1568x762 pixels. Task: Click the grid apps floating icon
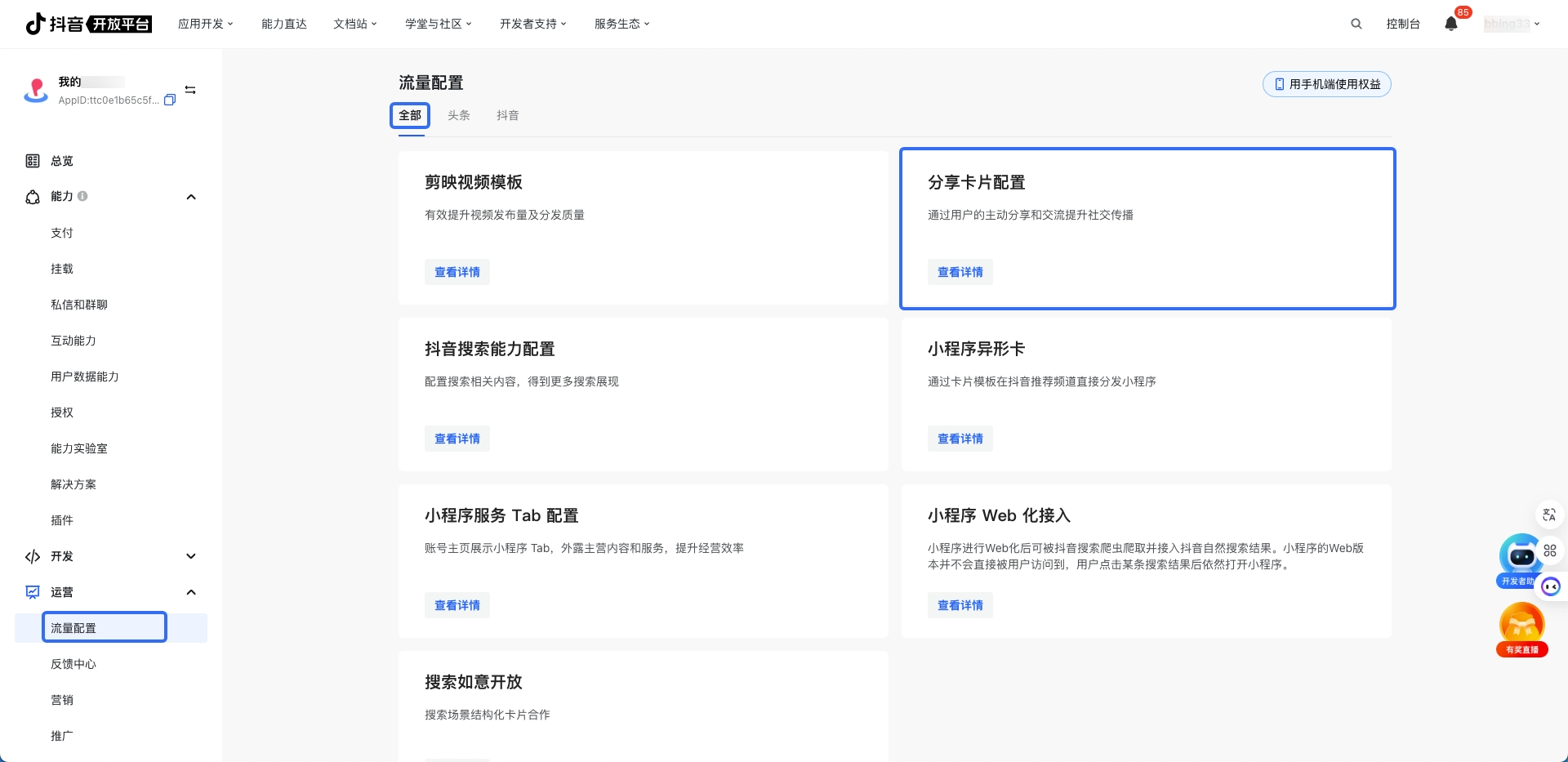tap(1550, 550)
